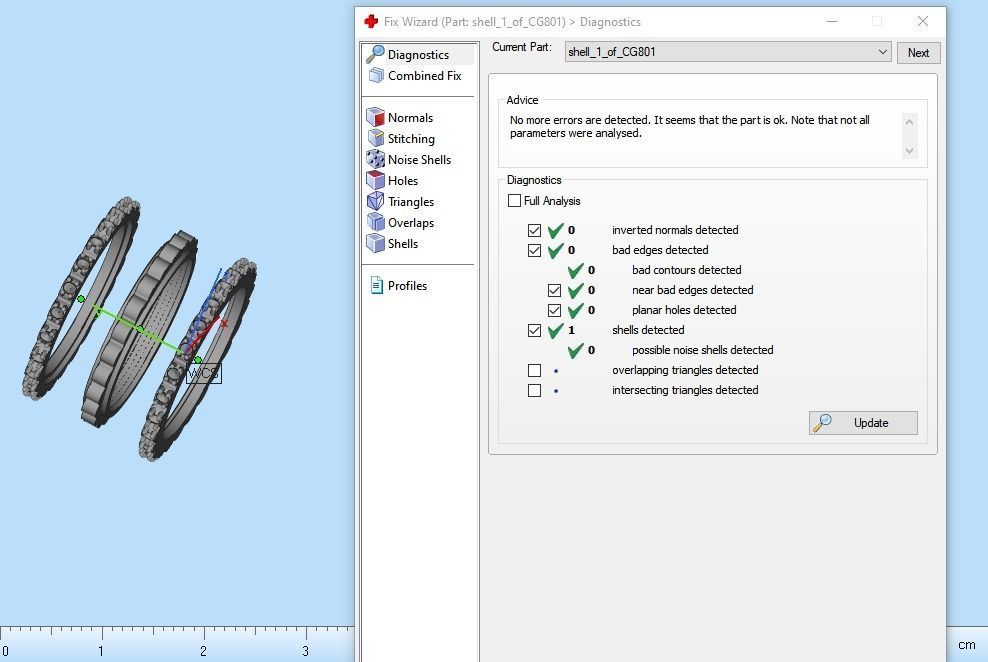Image resolution: width=988 pixels, height=662 pixels.
Task: Click the green checkmark beside planar holes
Action: pos(575,311)
